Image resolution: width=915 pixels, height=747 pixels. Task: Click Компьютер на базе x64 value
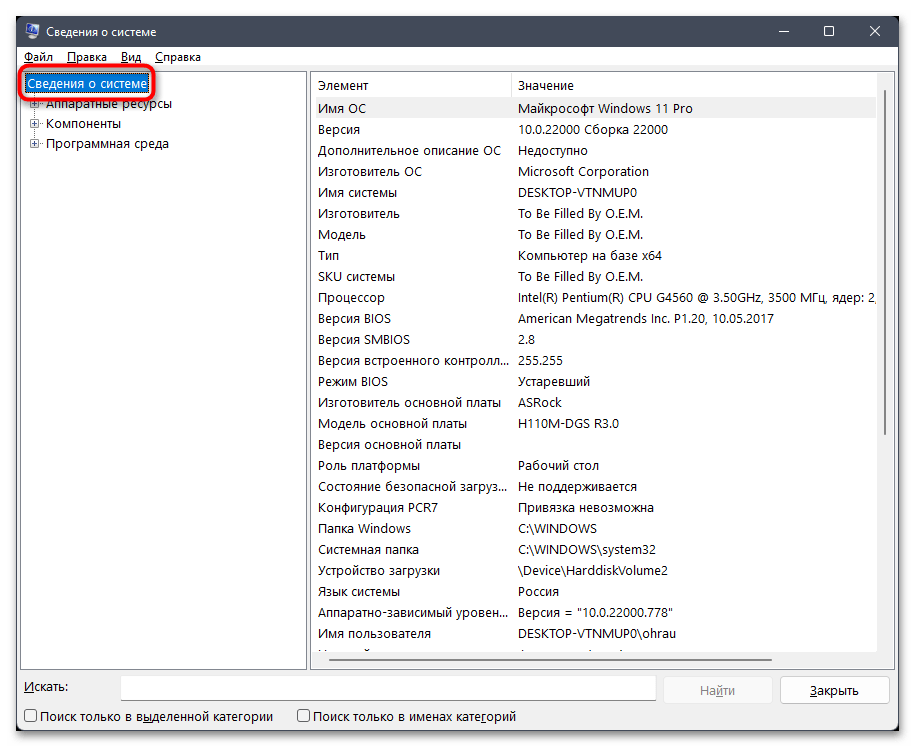590,256
